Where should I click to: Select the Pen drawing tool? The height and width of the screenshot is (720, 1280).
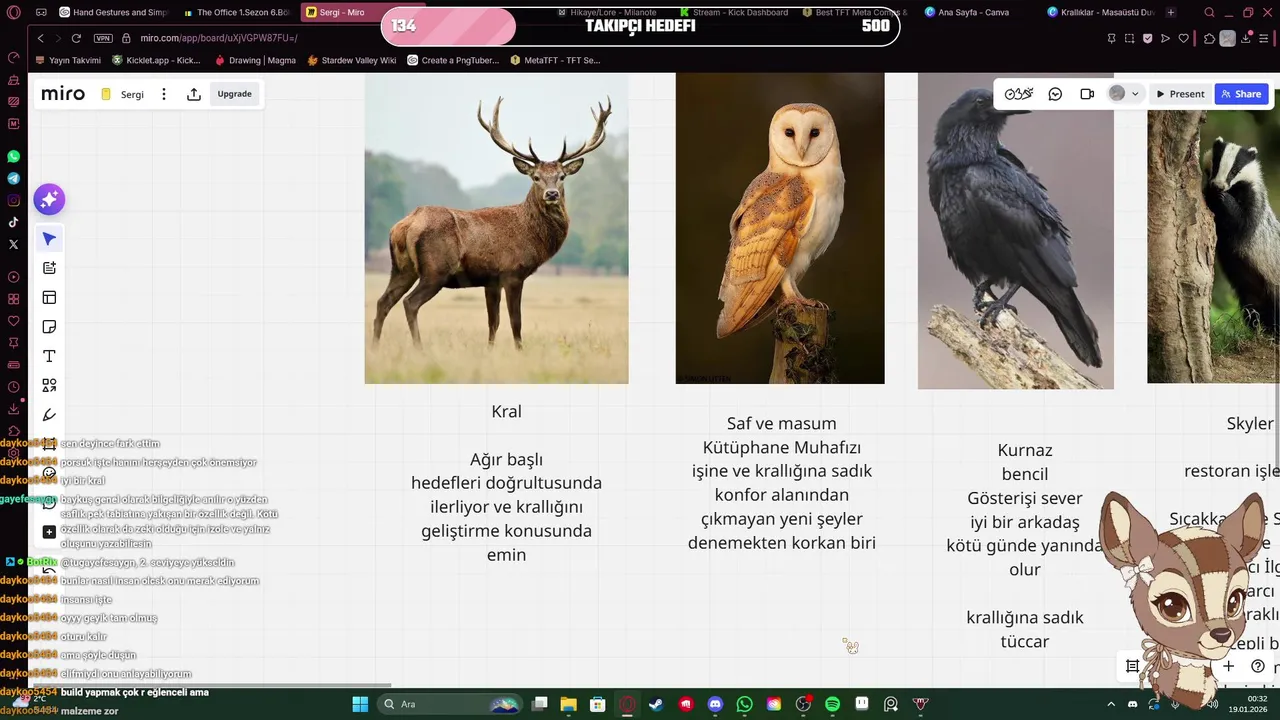click(49, 415)
